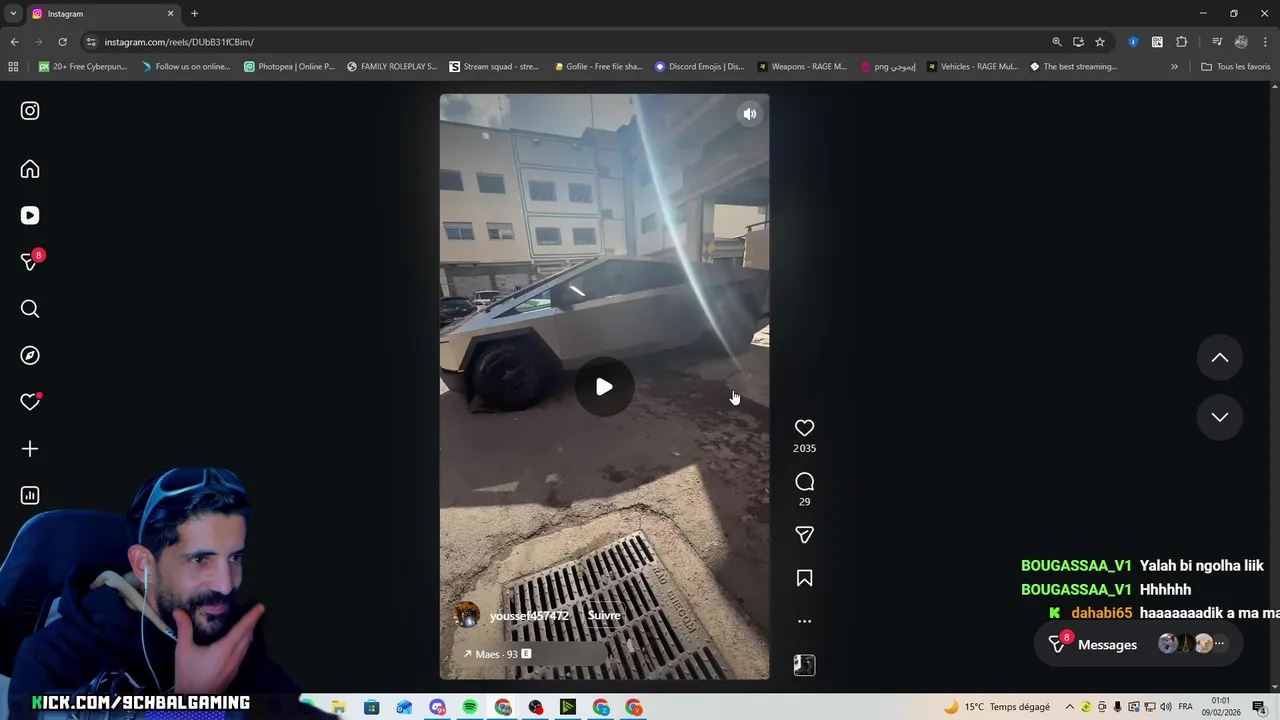Open the tab search dropdown arrow
The image size is (1280, 720).
pyautogui.click(x=13, y=14)
